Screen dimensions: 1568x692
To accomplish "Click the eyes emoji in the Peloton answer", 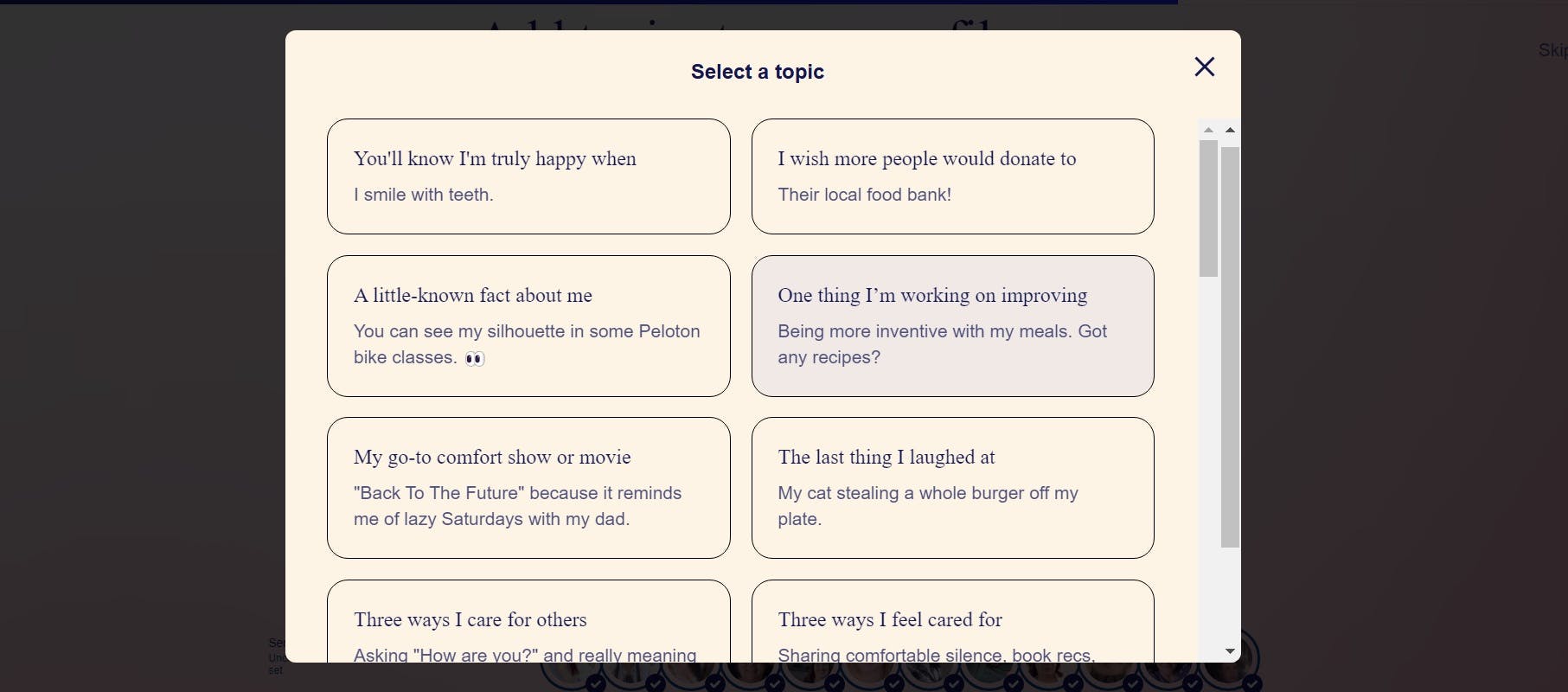I will tap(474, 357).
